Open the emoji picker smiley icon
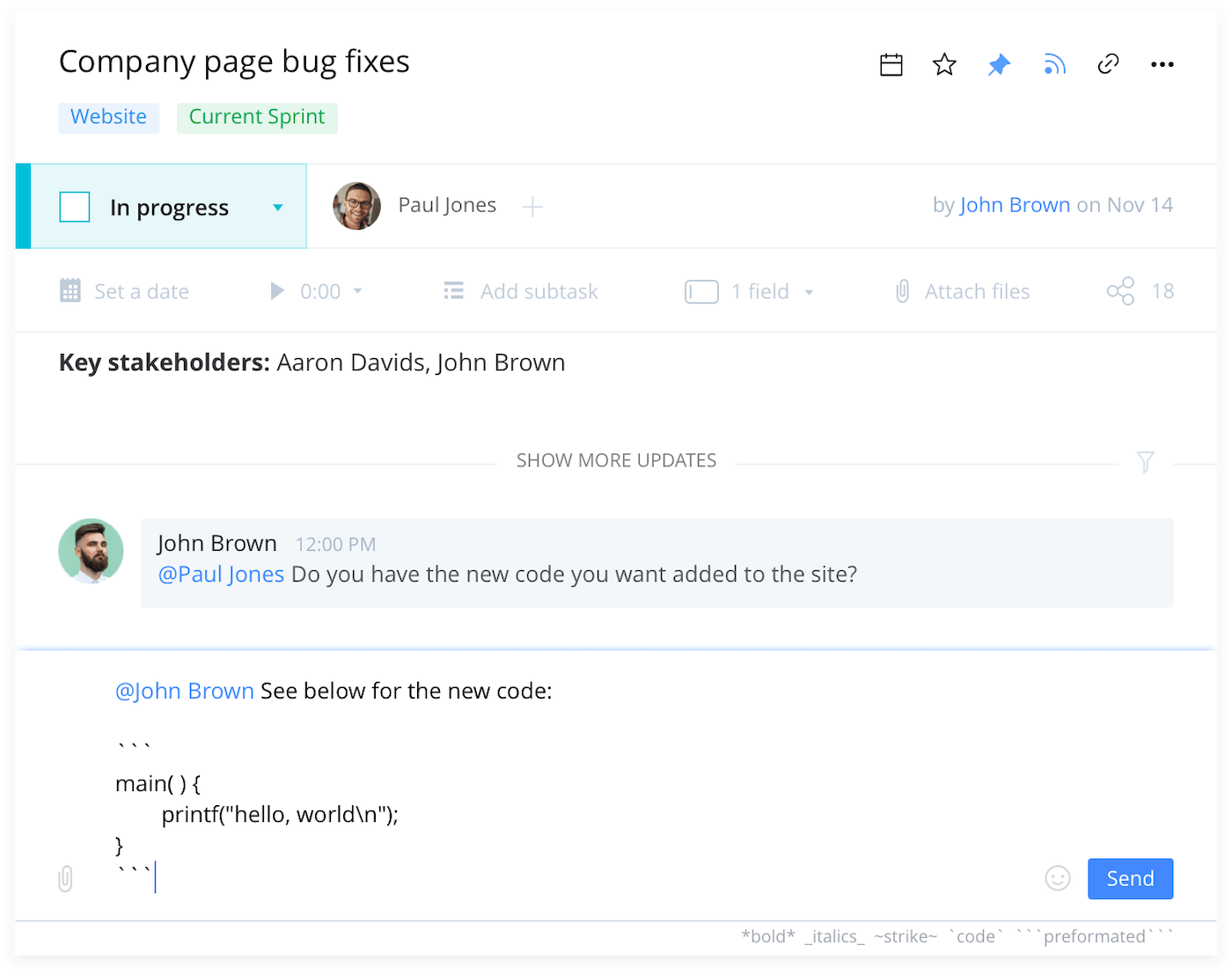The image size is (1232, 975). point(1058,878)
